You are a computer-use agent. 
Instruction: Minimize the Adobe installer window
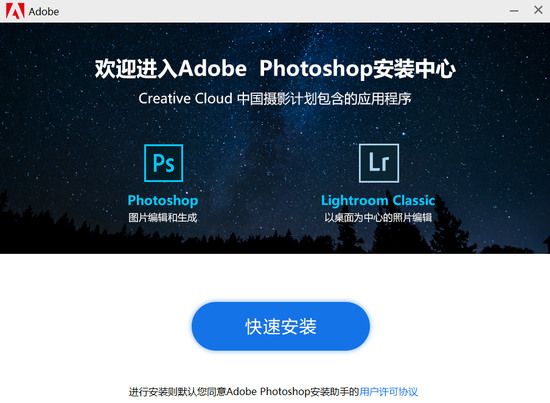point(514,11)
